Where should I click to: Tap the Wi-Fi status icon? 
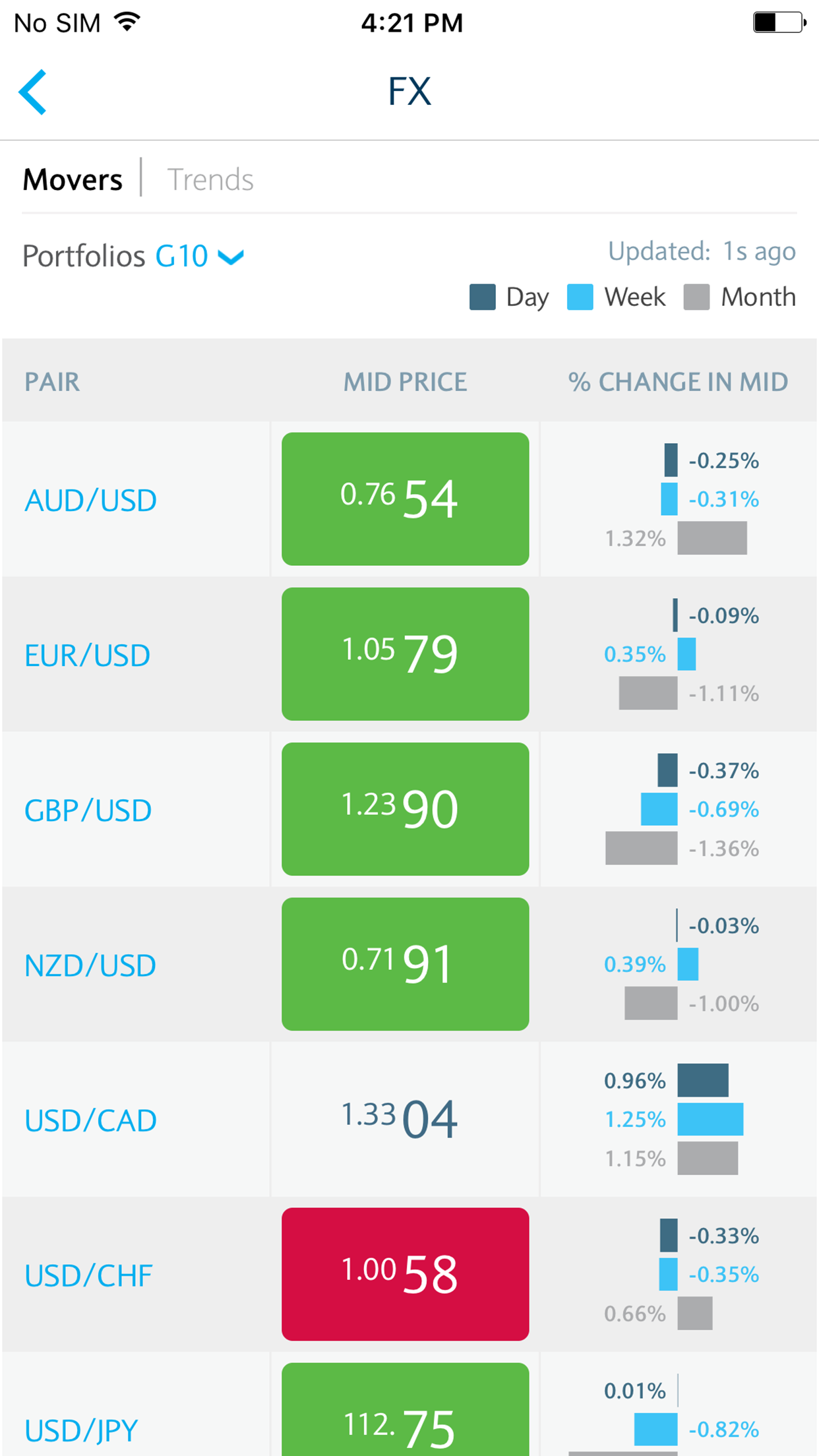tap(127, 22)
